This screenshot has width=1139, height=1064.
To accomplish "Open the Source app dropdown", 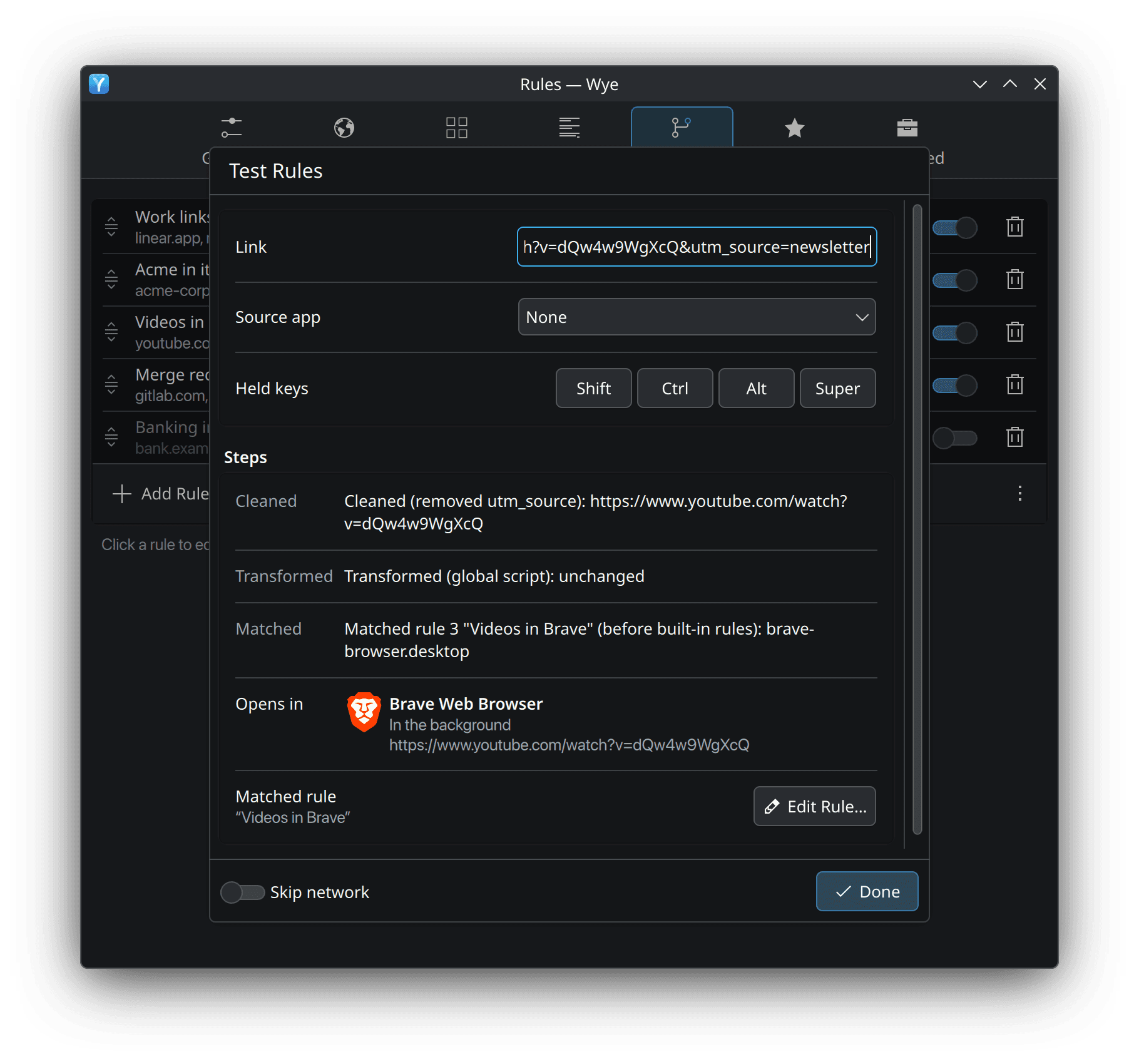I will coord(697,317).
